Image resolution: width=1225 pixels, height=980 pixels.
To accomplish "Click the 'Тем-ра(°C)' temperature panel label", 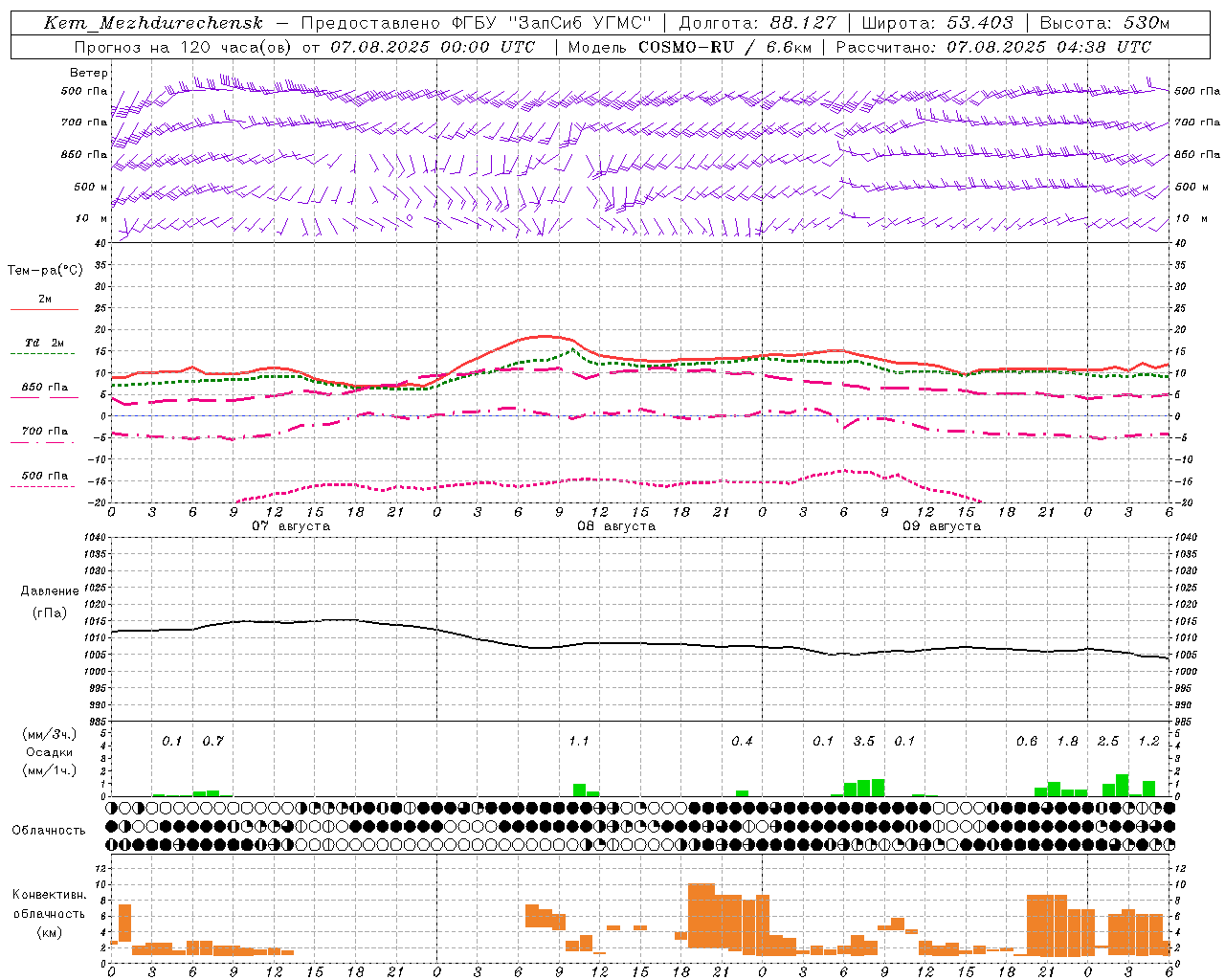I will [x=46, y=271].
